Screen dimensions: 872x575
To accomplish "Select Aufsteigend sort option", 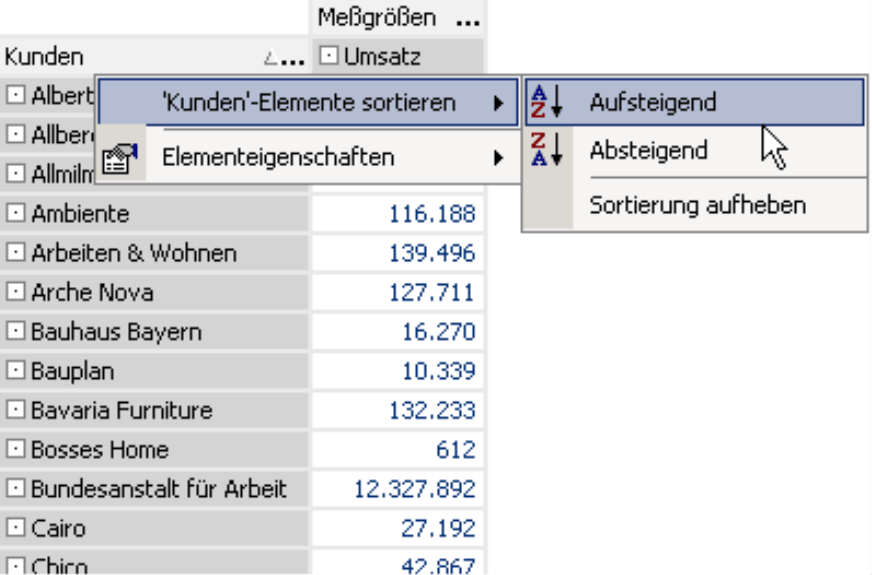I will [652, 102].
